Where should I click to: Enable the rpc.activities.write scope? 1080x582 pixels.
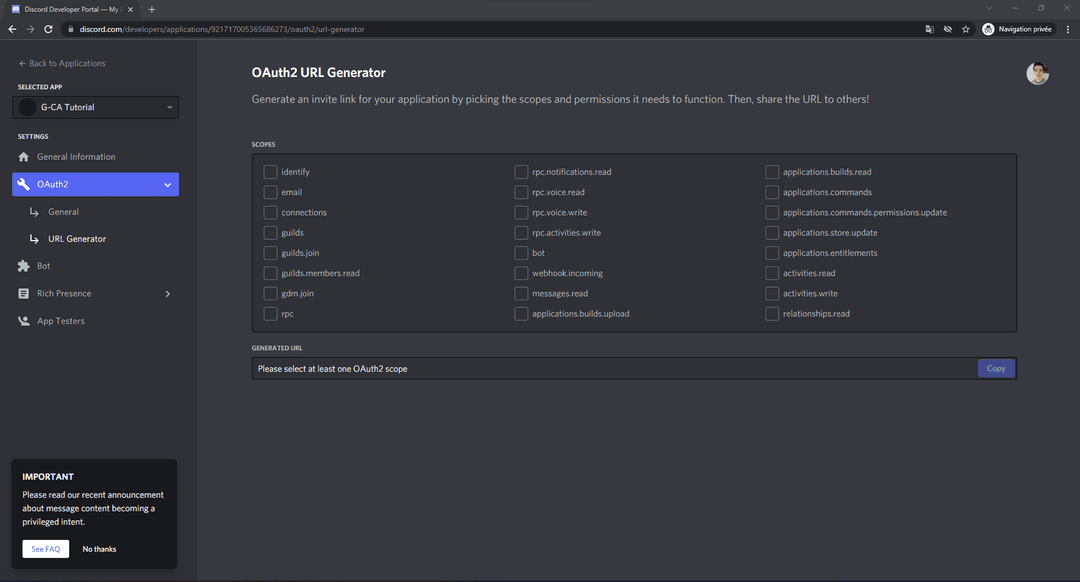[521, 233]
